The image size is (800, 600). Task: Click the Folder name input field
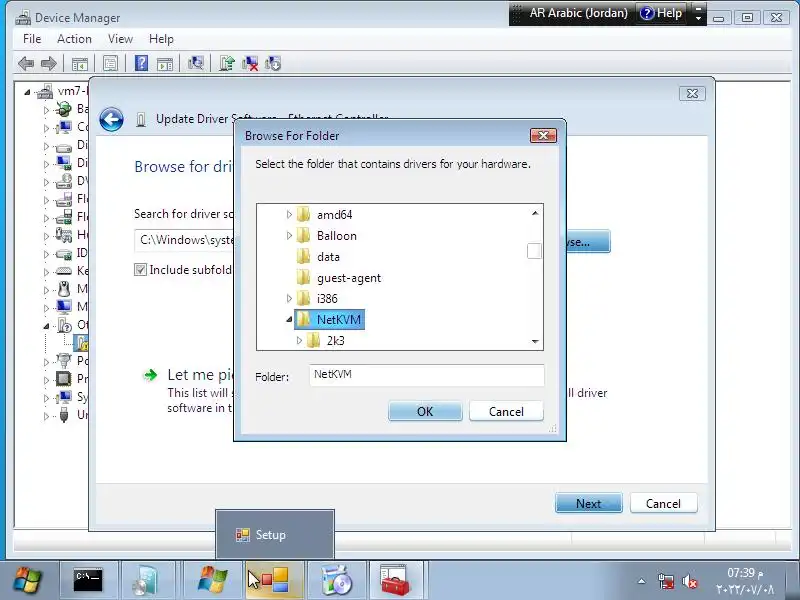[x=427, y=374]
